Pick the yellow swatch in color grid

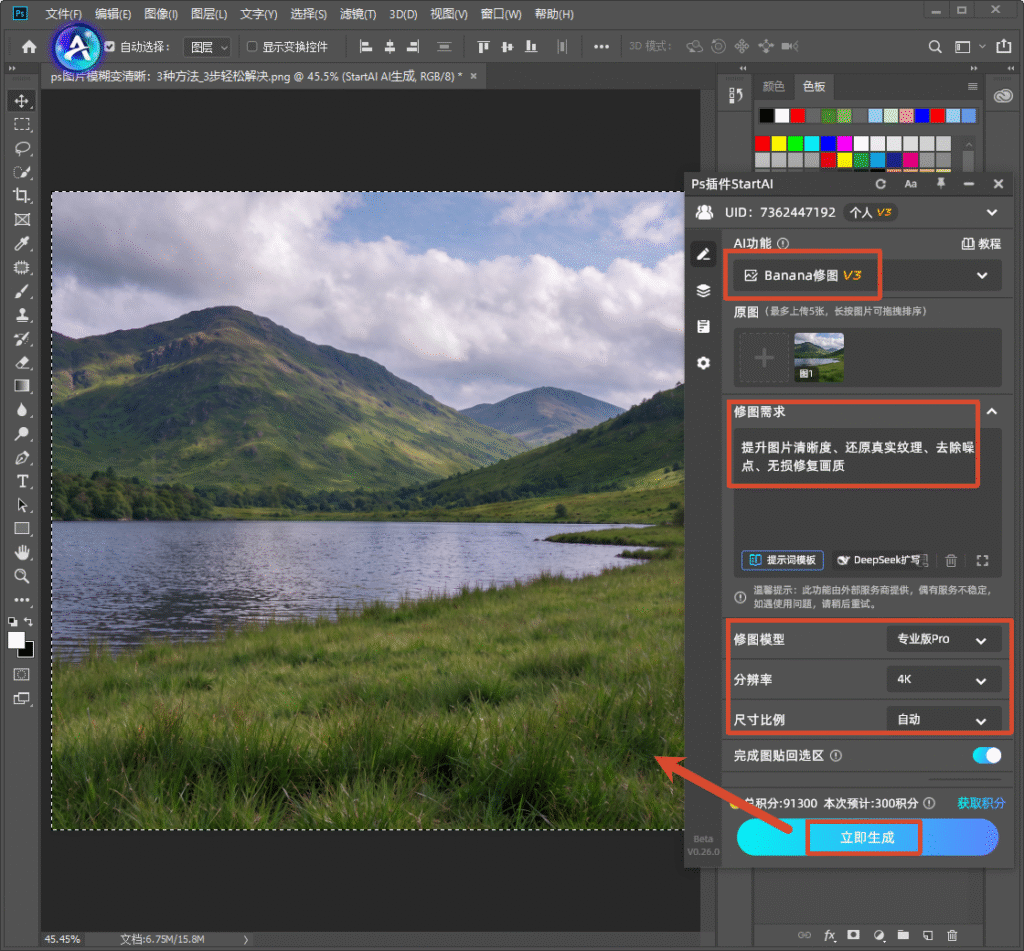click(779, 143)
